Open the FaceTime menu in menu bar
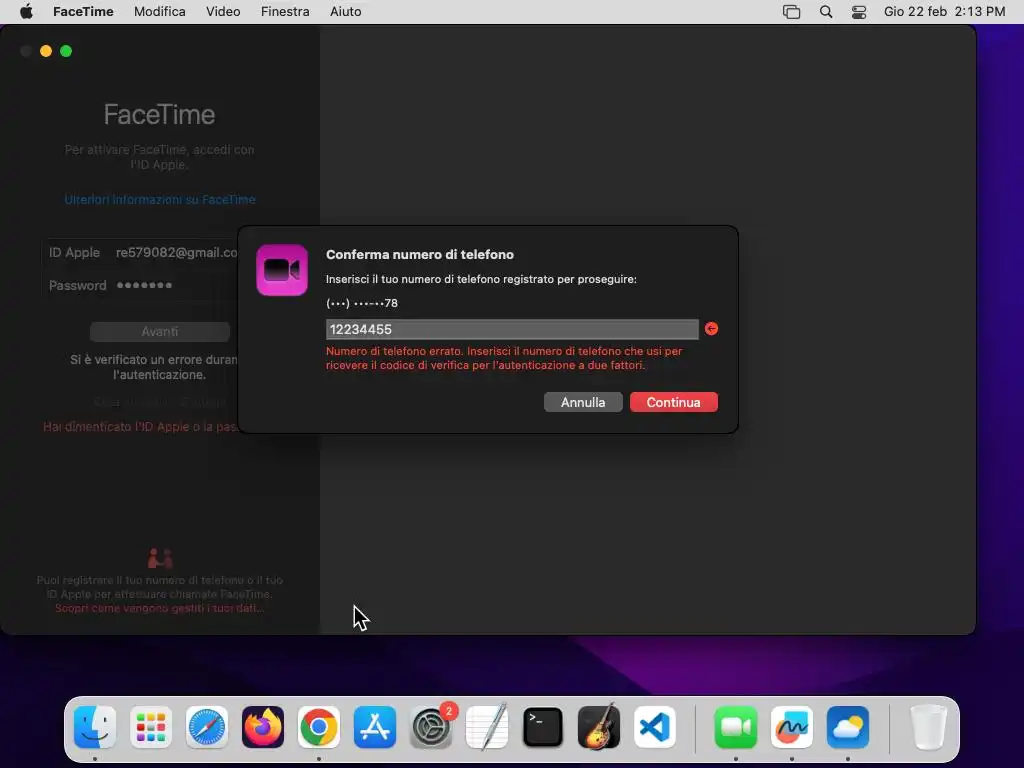This screenshot has height=768, width=1024. tap(83, 12)
